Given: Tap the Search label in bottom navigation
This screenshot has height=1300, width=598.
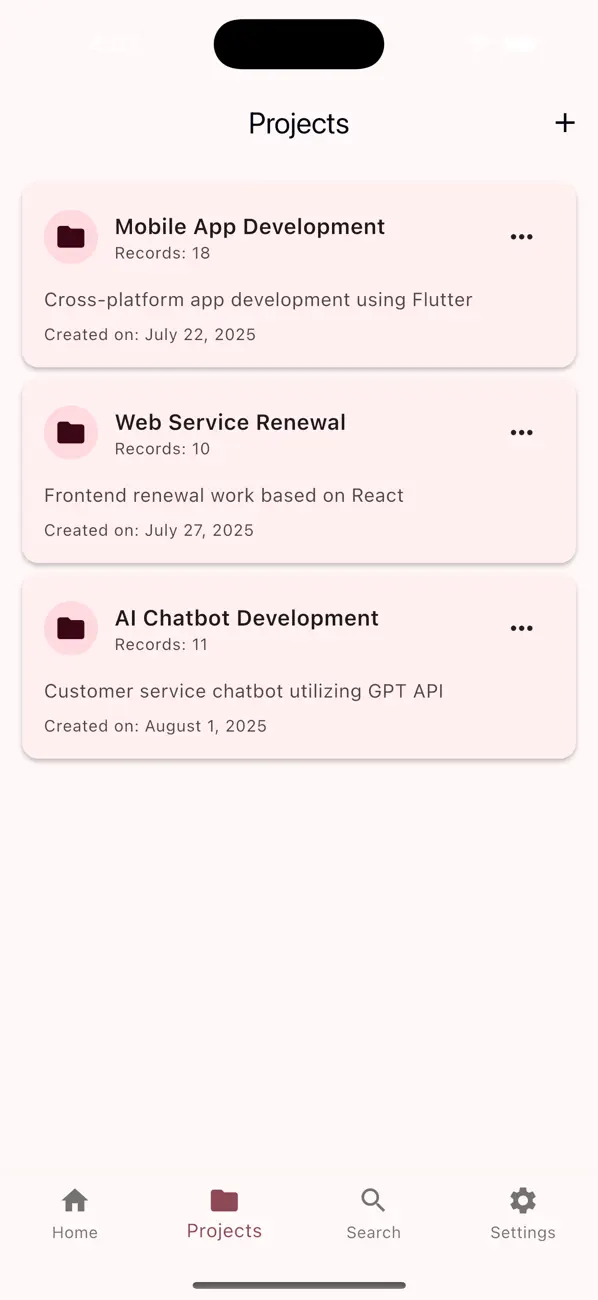Looking at the screenshot, I should coord(373,1232).
